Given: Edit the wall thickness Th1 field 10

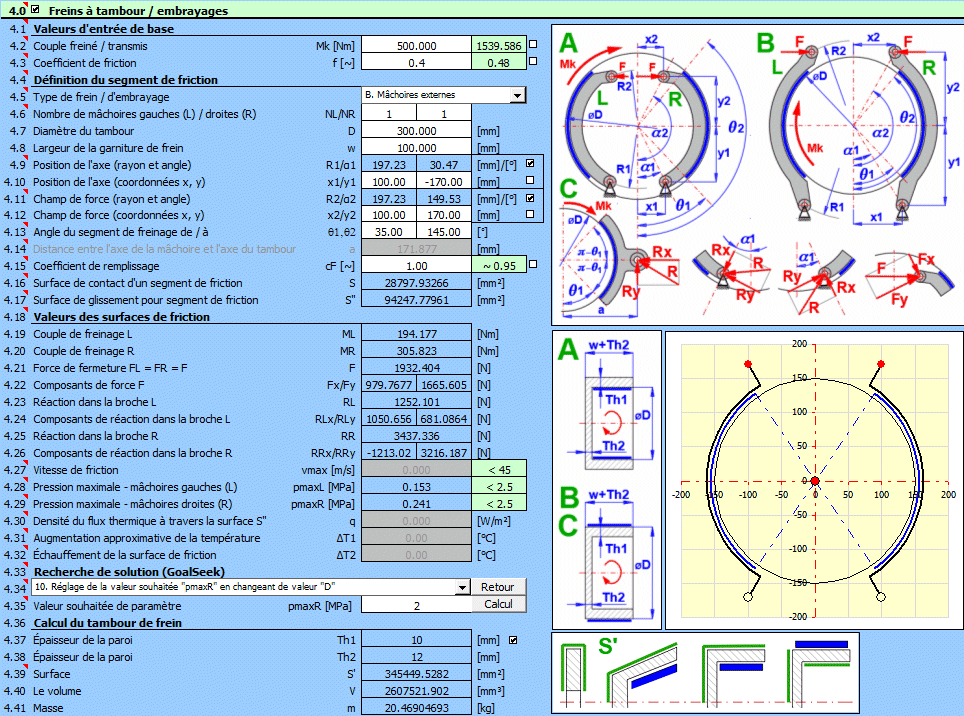Looking at the screenshot, I should [417, 640].
